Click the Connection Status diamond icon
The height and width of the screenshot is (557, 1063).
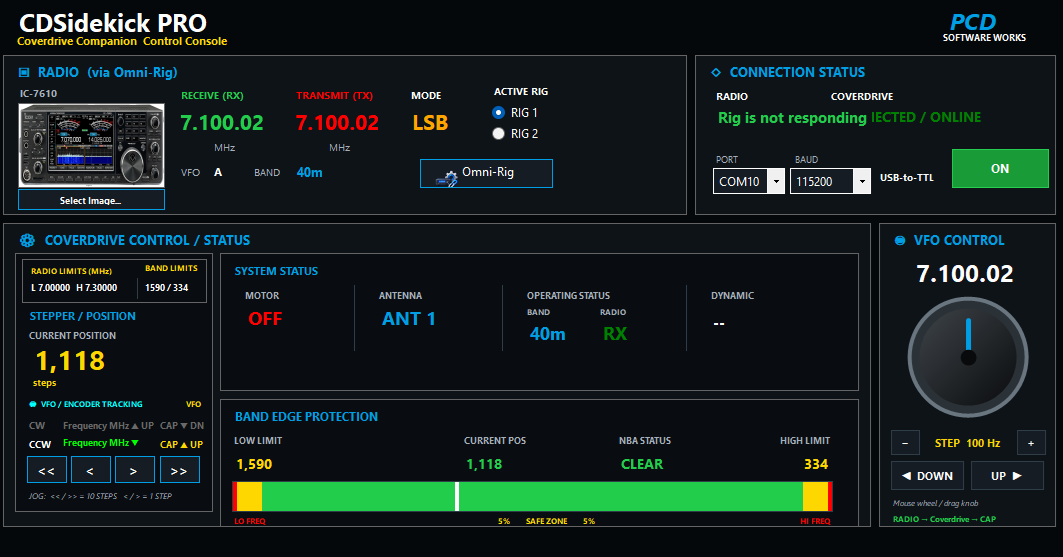[716, 73]
